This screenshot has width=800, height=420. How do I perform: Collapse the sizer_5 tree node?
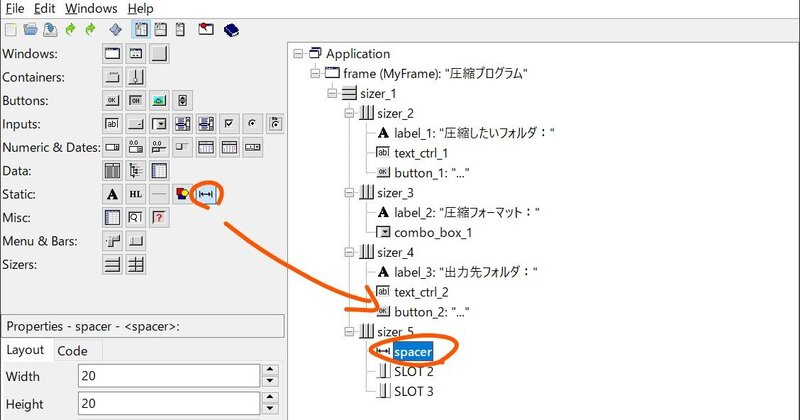point(349,331)
